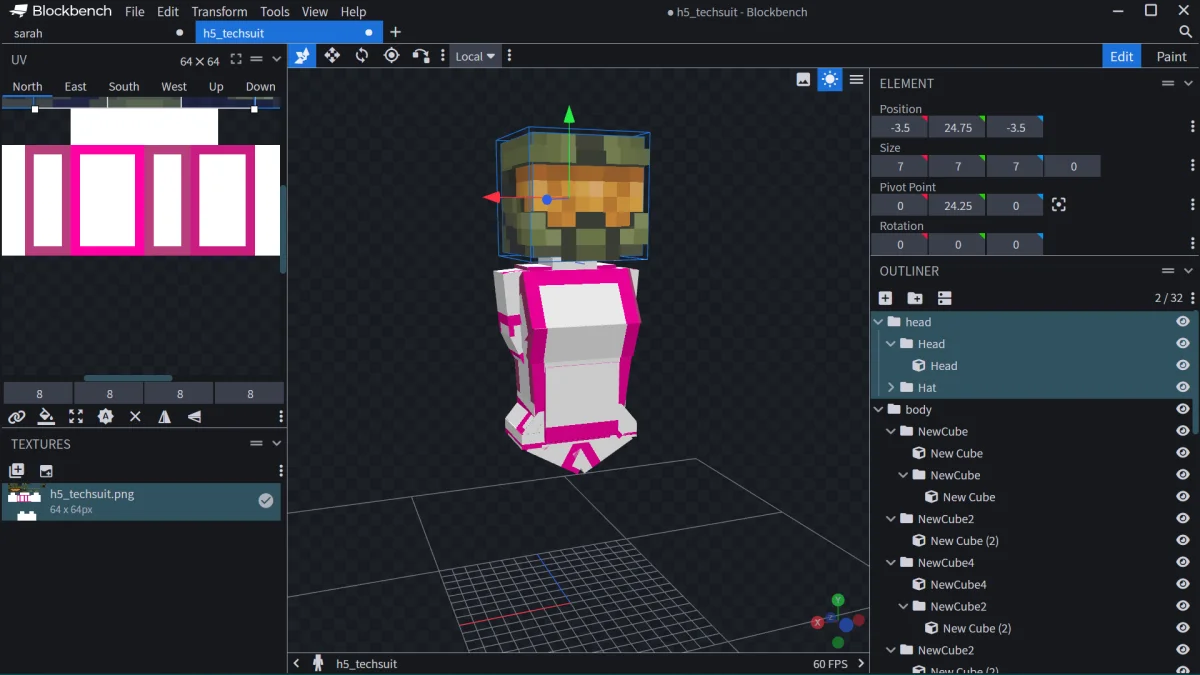This screenshot has height=675, width=1200.
Task: Switch to Edit mode
Action: pyautogui.click(x=1122, y=56)
